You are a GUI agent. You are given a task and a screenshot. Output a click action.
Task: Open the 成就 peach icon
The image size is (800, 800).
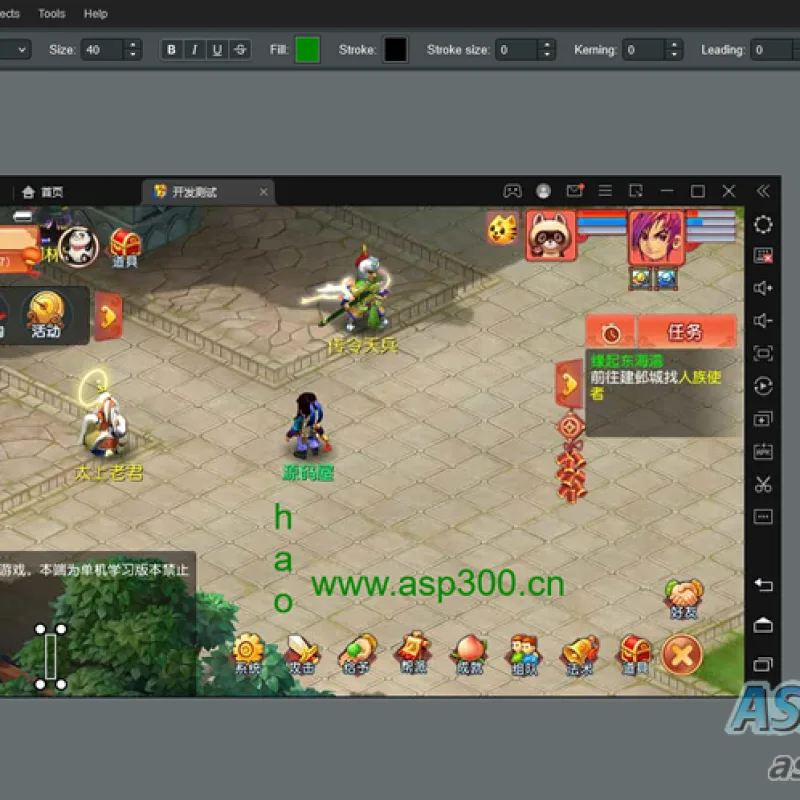tap(469, 654)
